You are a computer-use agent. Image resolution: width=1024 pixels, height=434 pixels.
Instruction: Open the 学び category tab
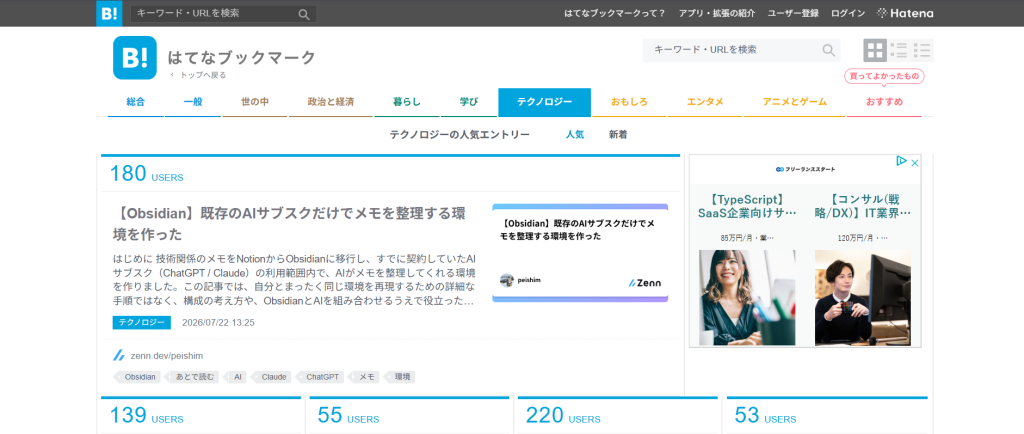(x=469, y=102)
